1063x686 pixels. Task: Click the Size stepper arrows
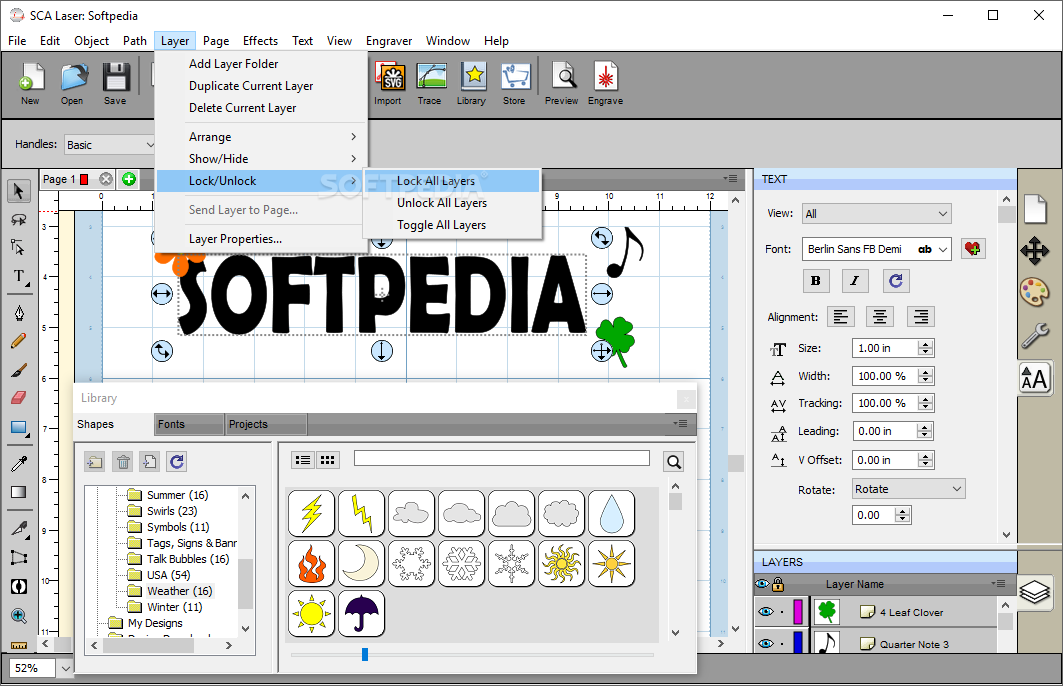pyautogui.click(x=925, y=348)
